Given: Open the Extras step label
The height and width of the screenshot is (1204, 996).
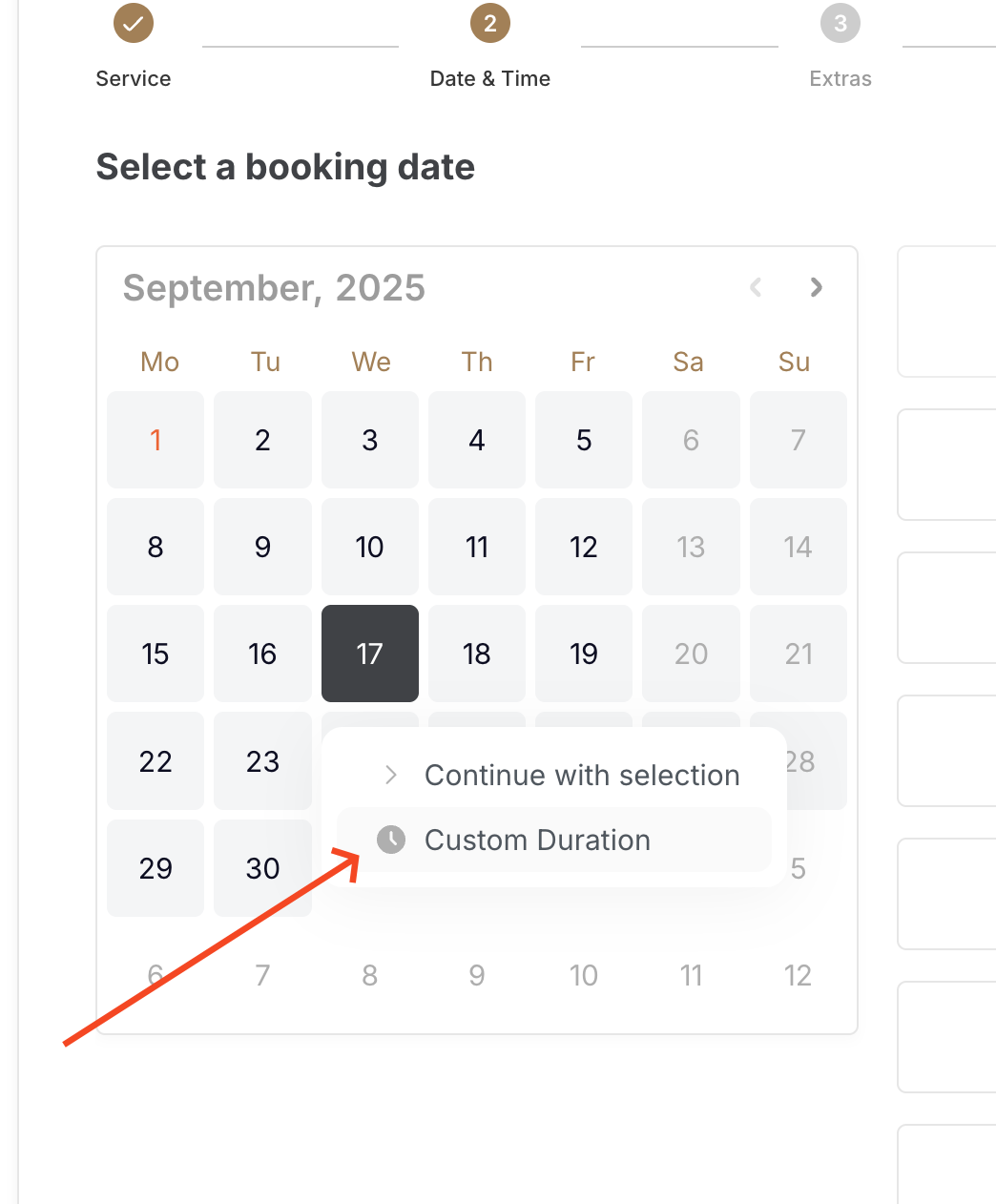Looking at the screenshot, I should click(840, 78).
